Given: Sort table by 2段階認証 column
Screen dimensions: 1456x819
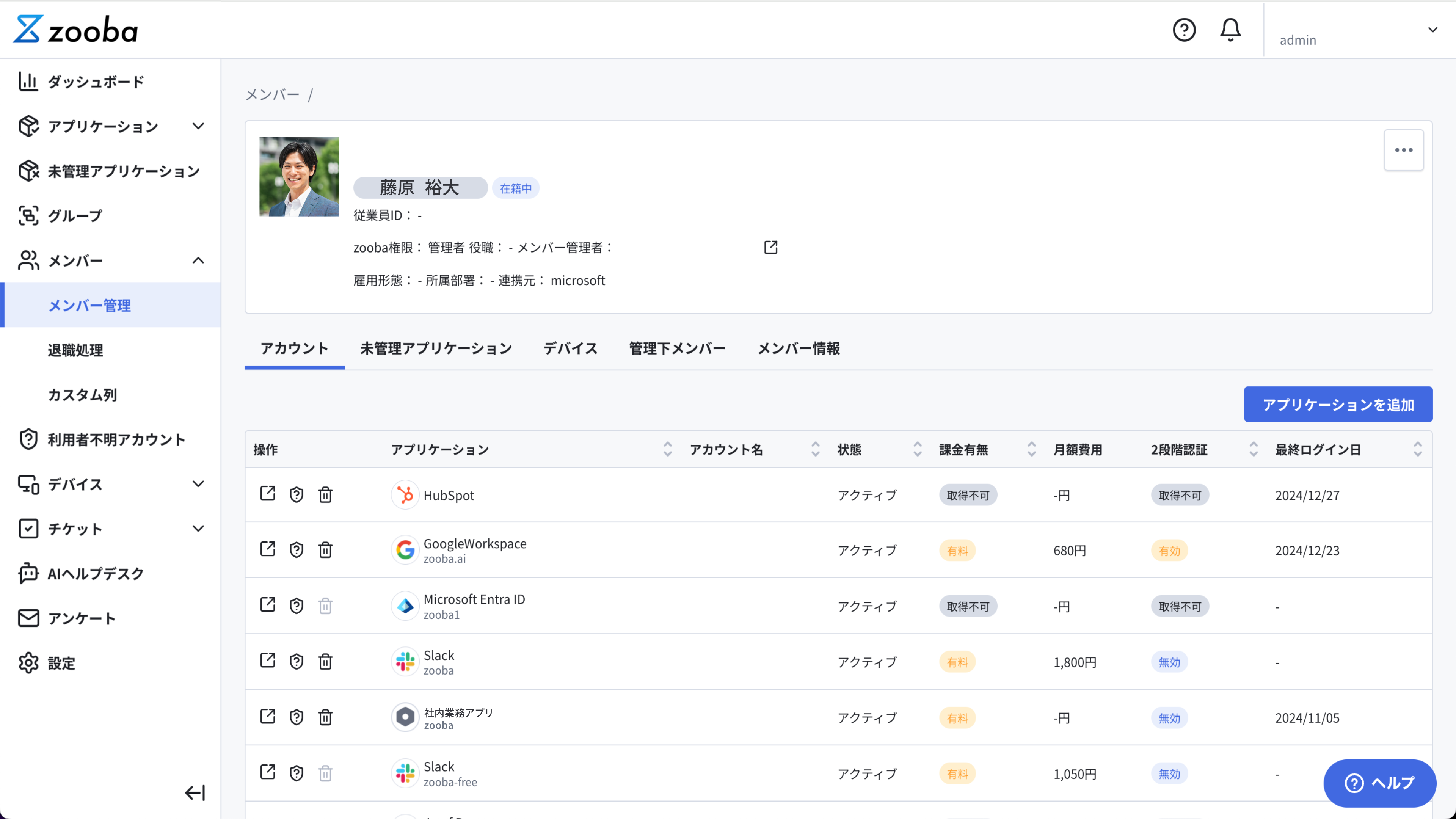Looking at the screenshot, I should (1253, 449).
